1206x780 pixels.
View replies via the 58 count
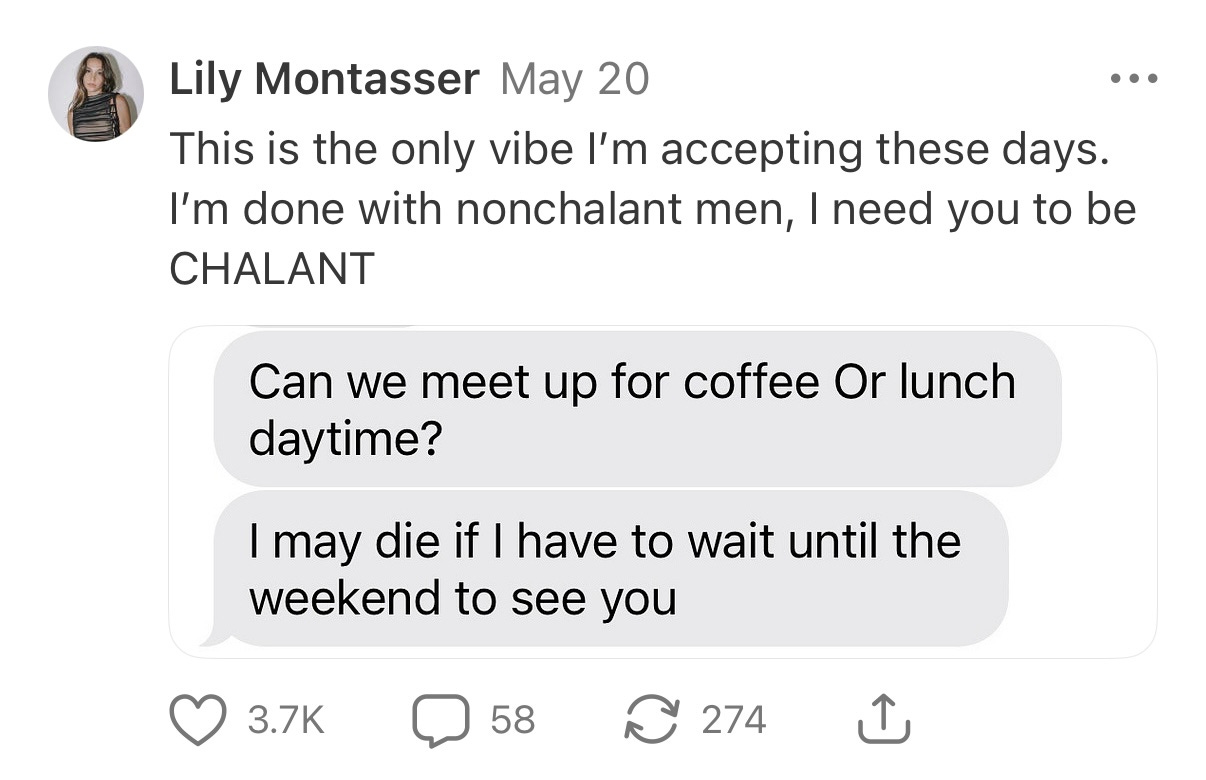512,720
